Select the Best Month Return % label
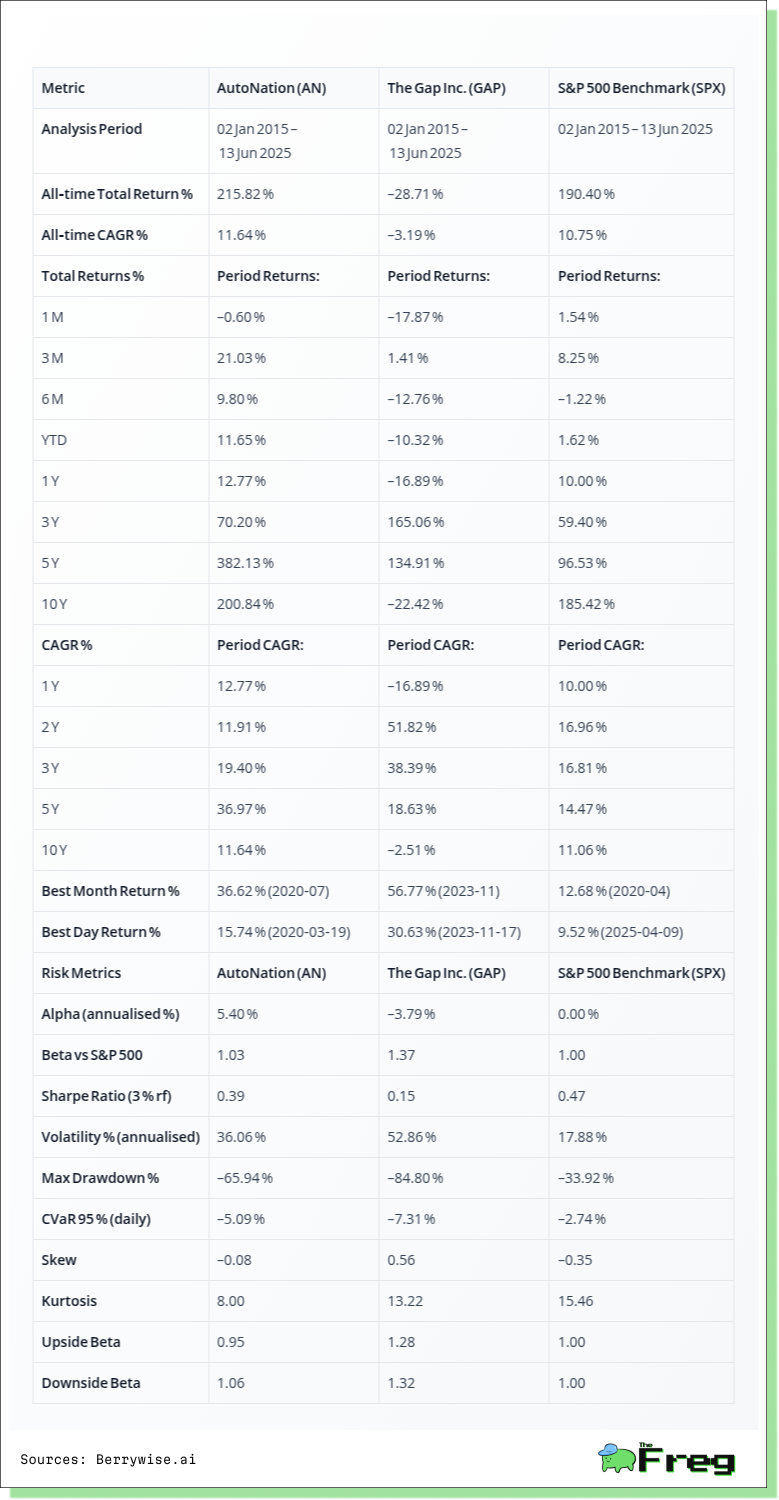 click(110, 891)
